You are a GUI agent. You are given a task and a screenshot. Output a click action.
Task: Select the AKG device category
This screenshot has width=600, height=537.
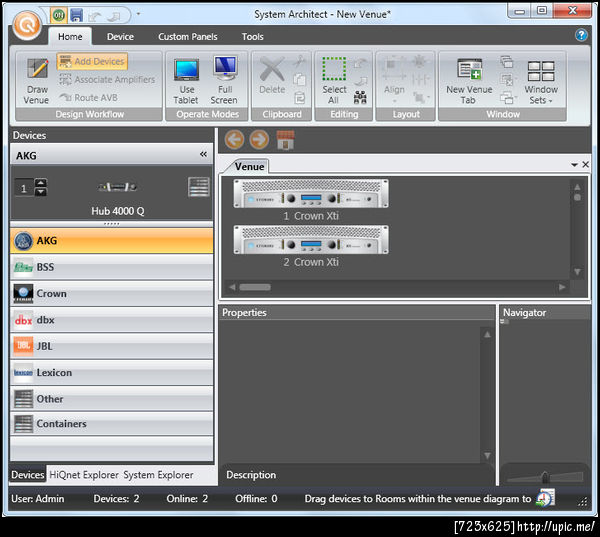[x=111, y=241]
